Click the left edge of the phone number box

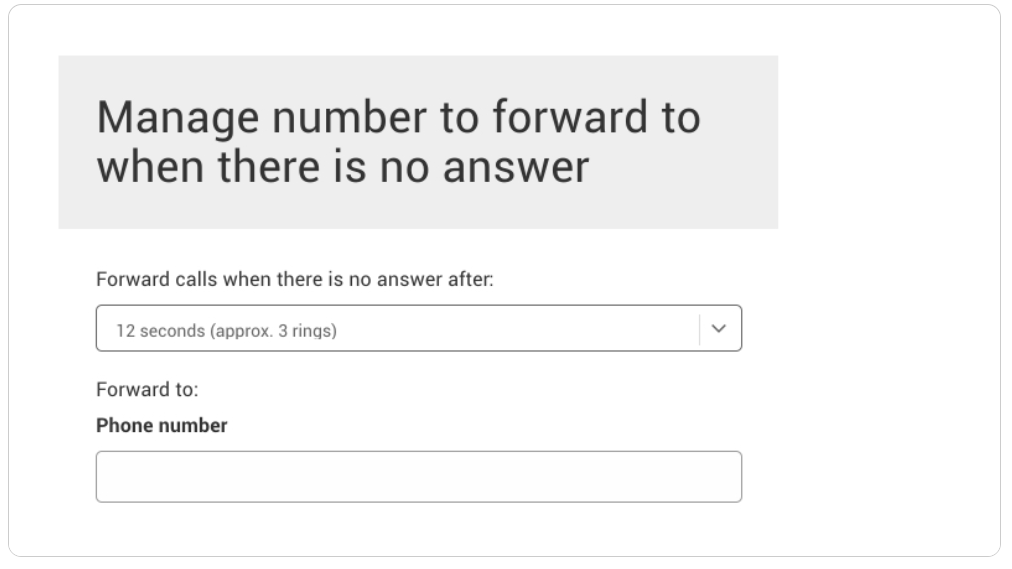coord(105,477)
